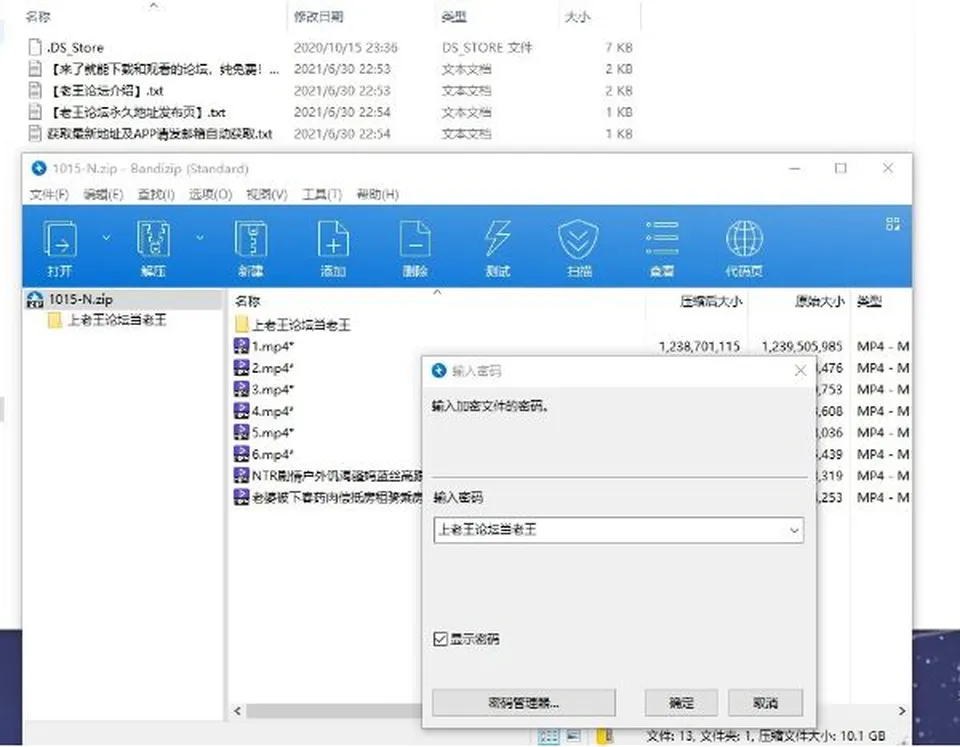960x747 pixels.
Task: Select .DS_Store in the Explorer window behind
Action: (76, 48)
